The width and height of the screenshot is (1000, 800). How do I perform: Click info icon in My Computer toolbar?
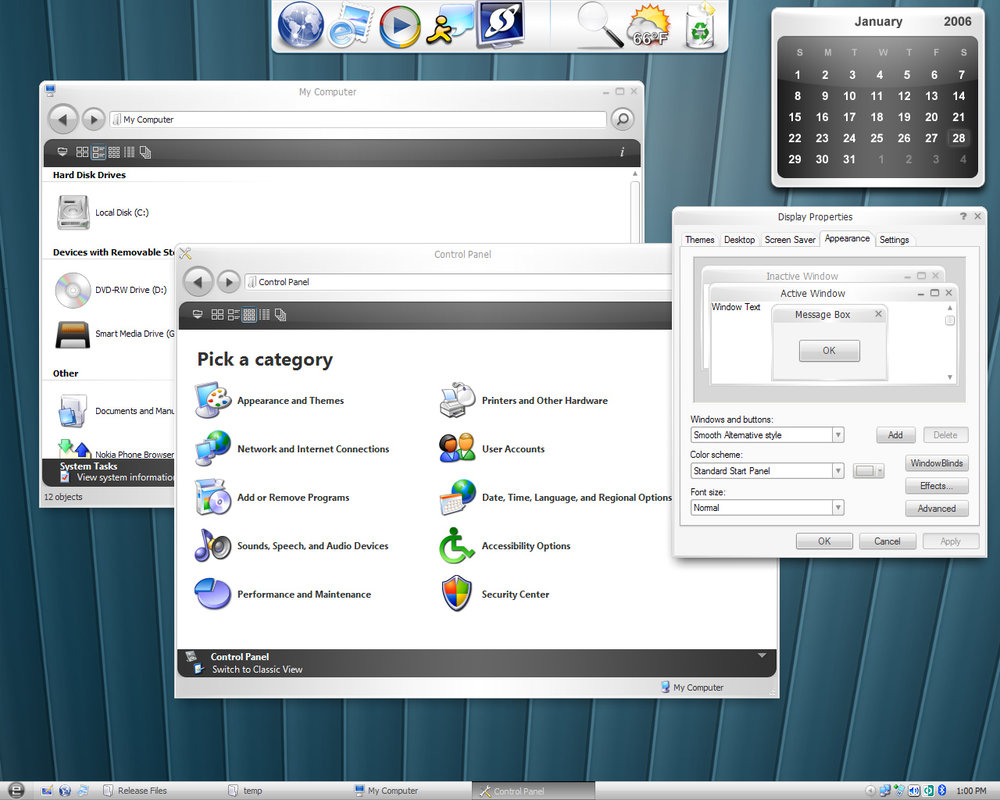point(622,152)
